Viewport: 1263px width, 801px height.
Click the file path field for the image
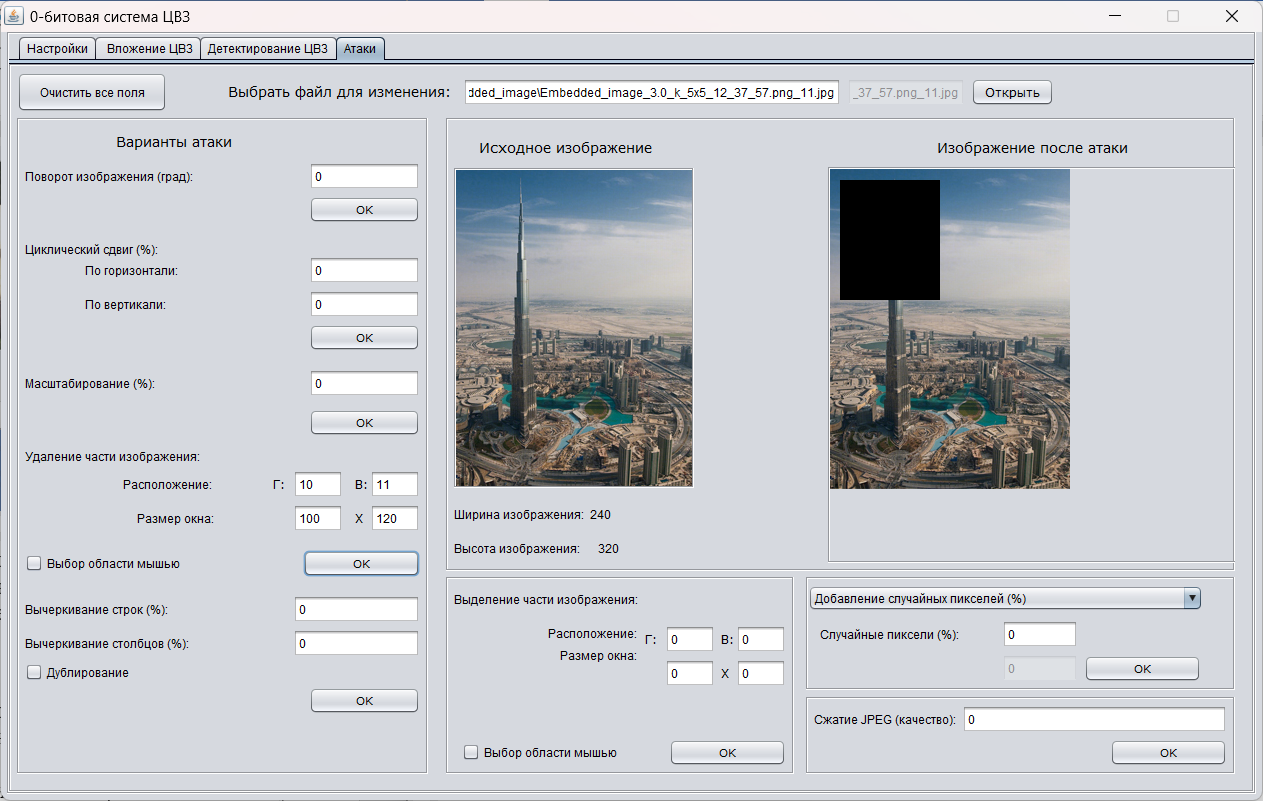tap(652, 92)
